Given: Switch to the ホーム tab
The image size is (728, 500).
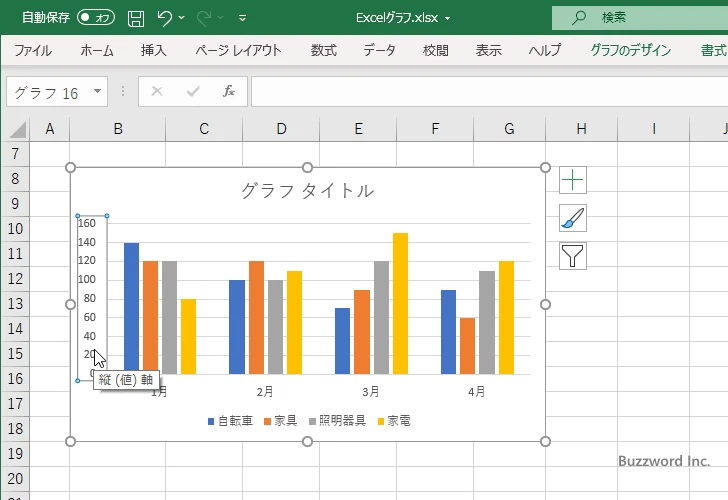Looking at the screenshot, I should point(97,50).
